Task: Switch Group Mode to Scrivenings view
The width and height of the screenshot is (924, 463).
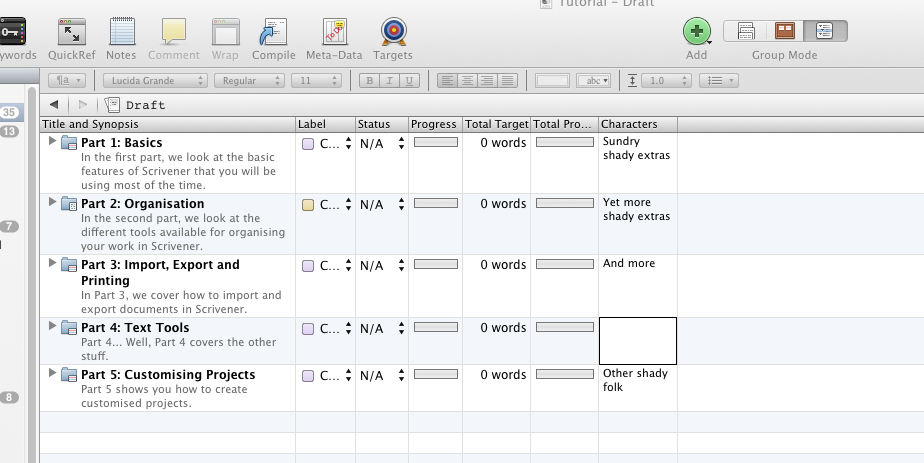Action: coord(745,31)
